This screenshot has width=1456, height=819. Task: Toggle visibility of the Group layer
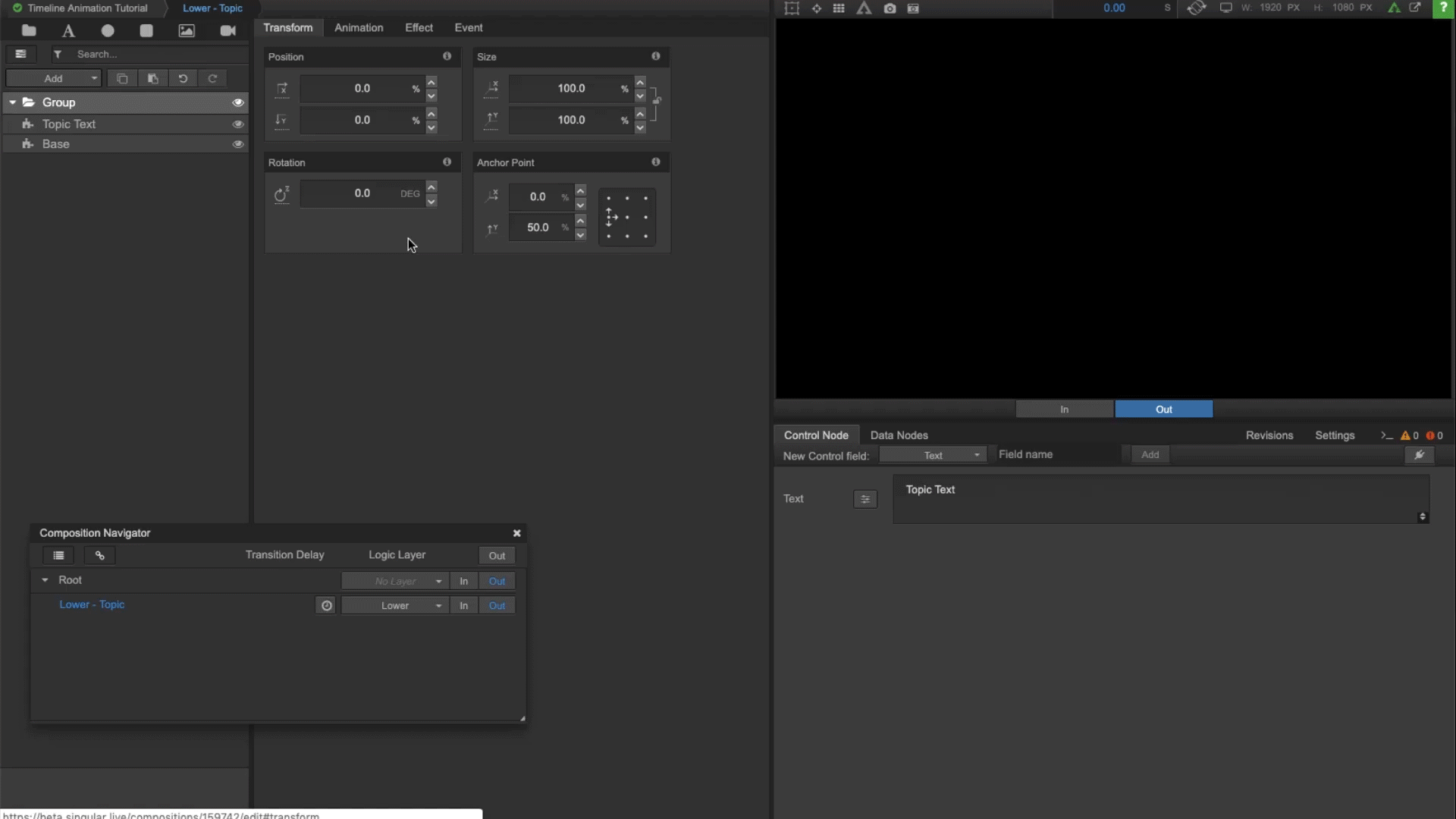pos(238,102)
